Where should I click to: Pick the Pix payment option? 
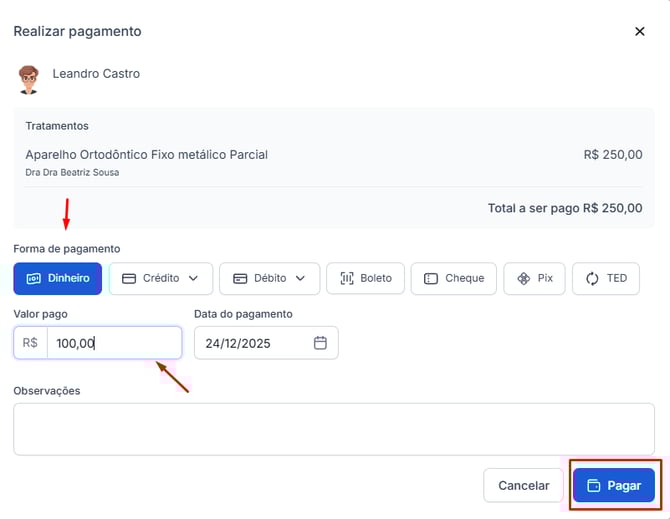click(534, 278)
